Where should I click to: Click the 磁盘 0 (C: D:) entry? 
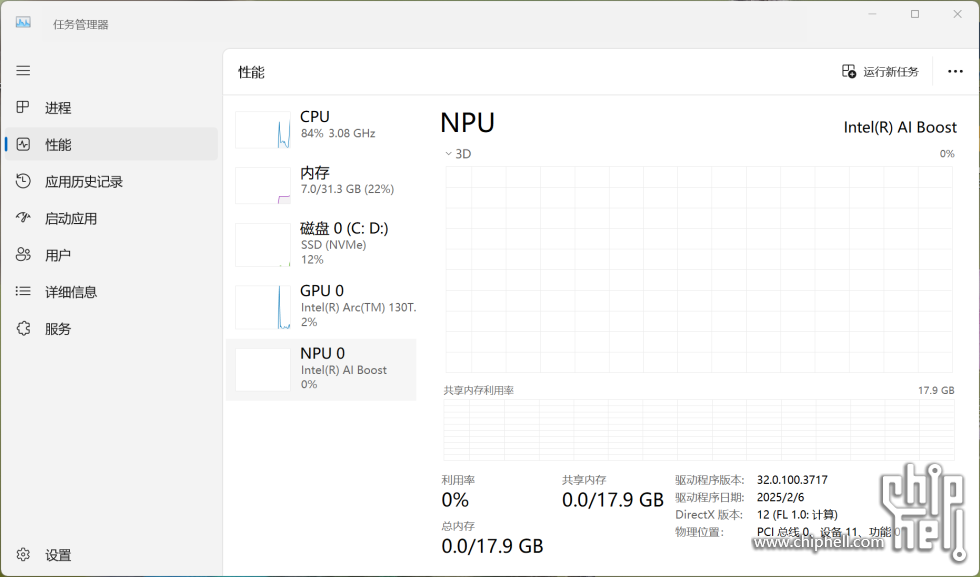321,244
